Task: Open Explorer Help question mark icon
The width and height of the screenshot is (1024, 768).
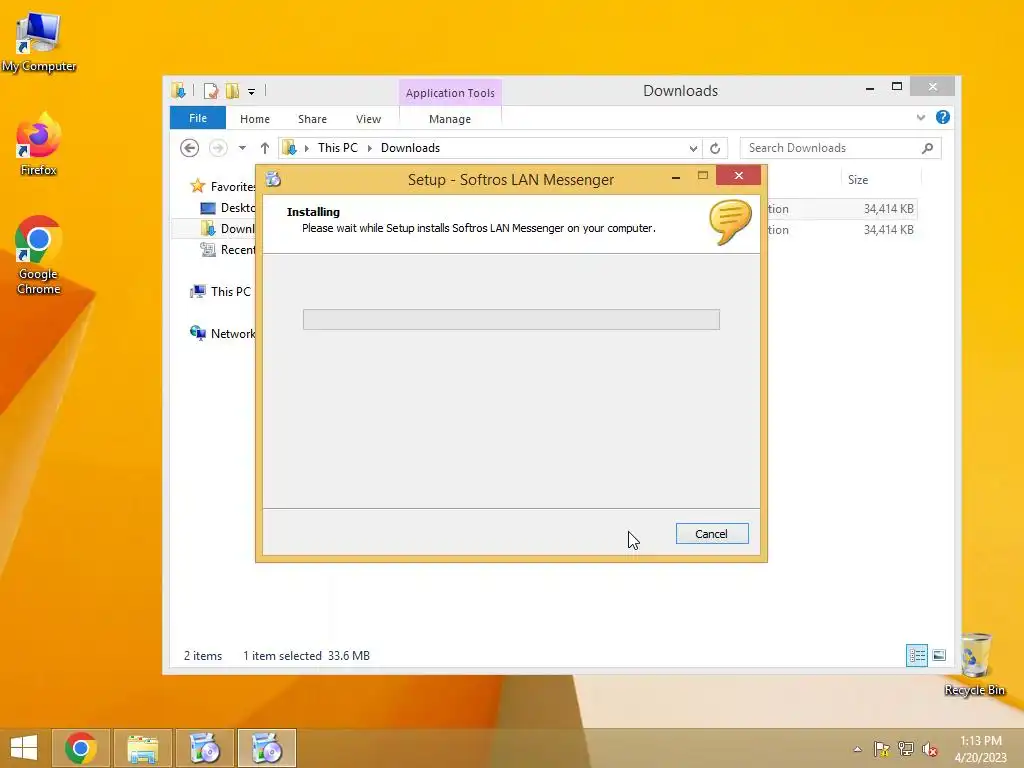Action: (x=942, y=118)
